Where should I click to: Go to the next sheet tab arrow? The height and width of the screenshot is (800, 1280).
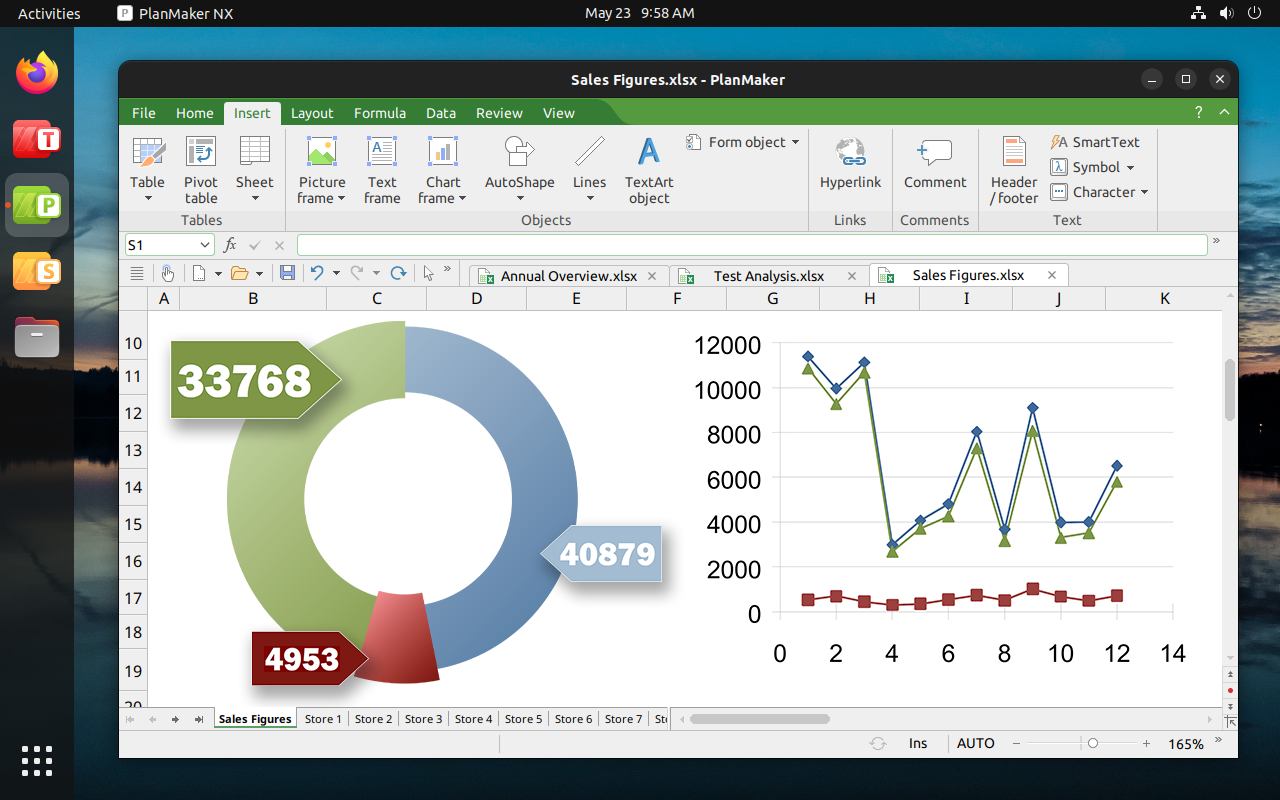(x=175, y=719)
